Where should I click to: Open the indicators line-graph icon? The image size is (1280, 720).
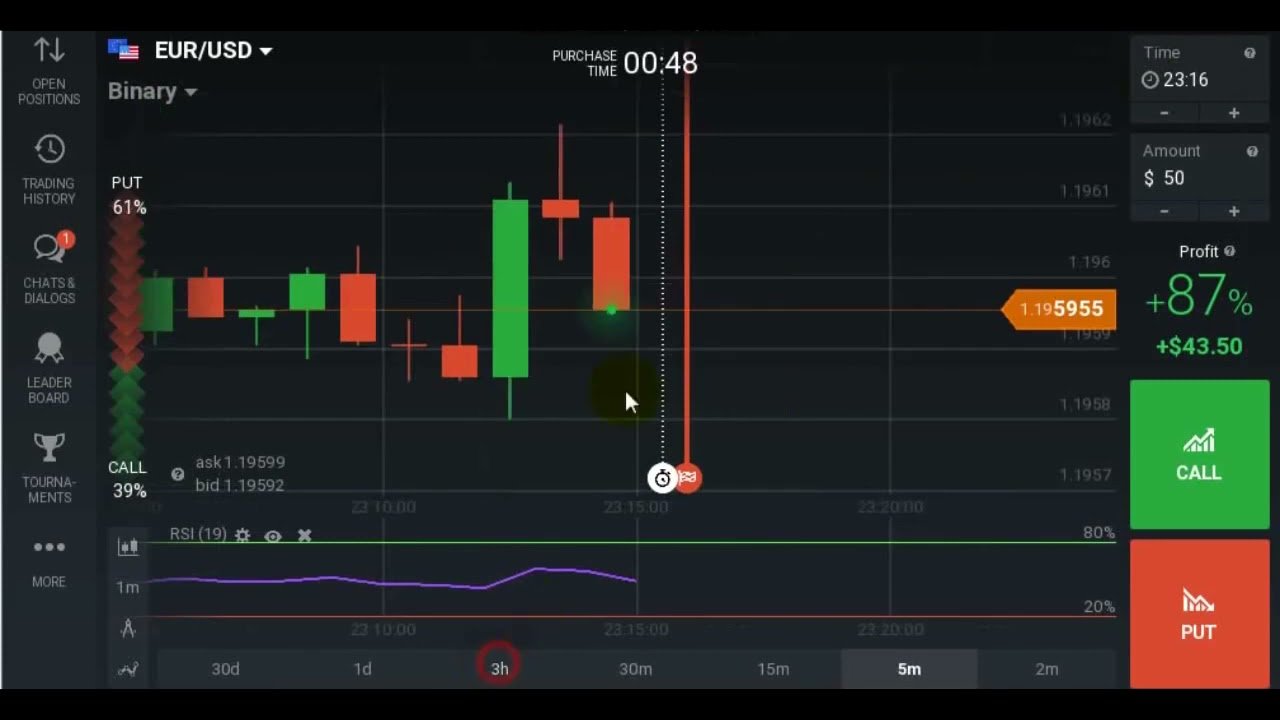tap(128, 669)
